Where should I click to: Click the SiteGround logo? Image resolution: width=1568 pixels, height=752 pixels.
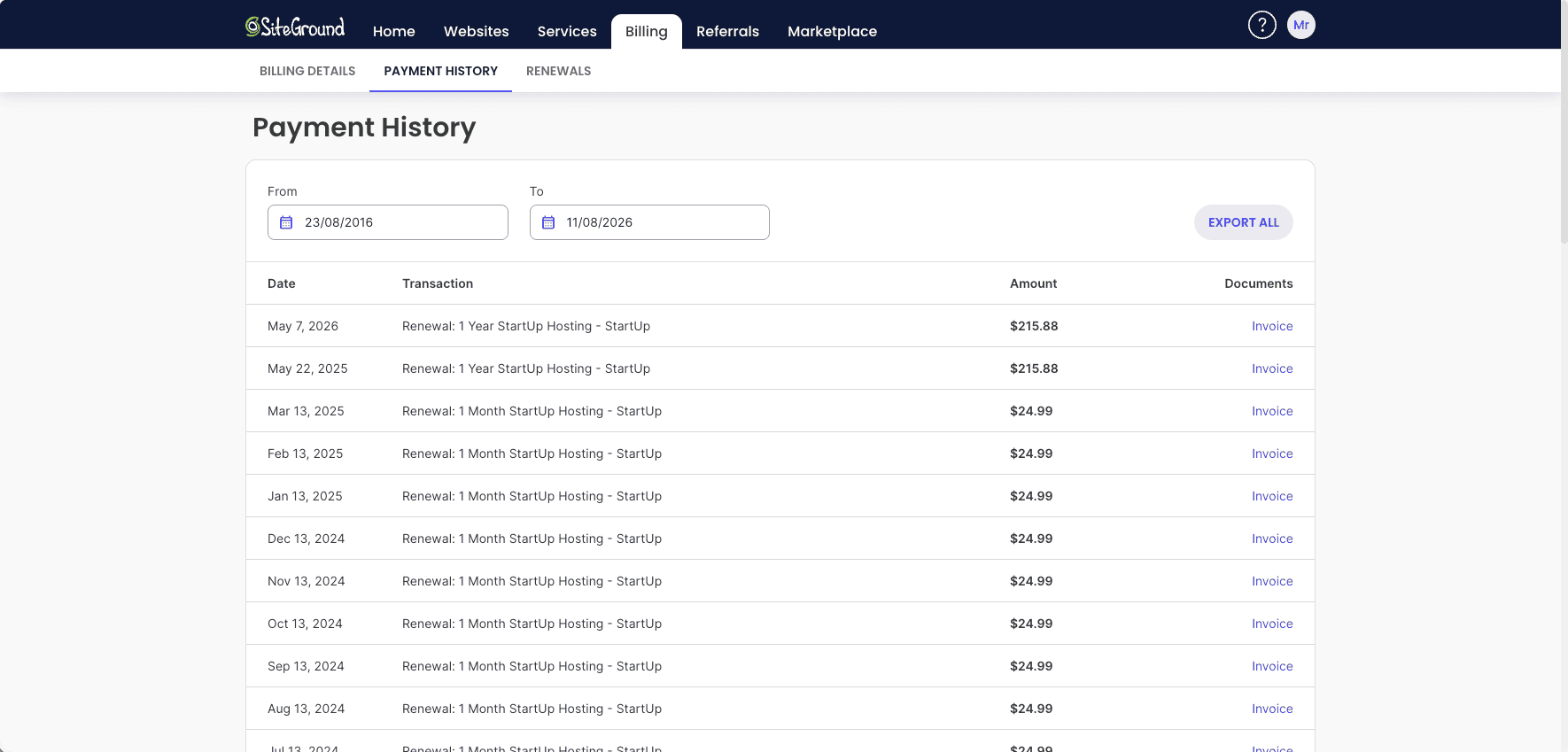coord(295,27)
